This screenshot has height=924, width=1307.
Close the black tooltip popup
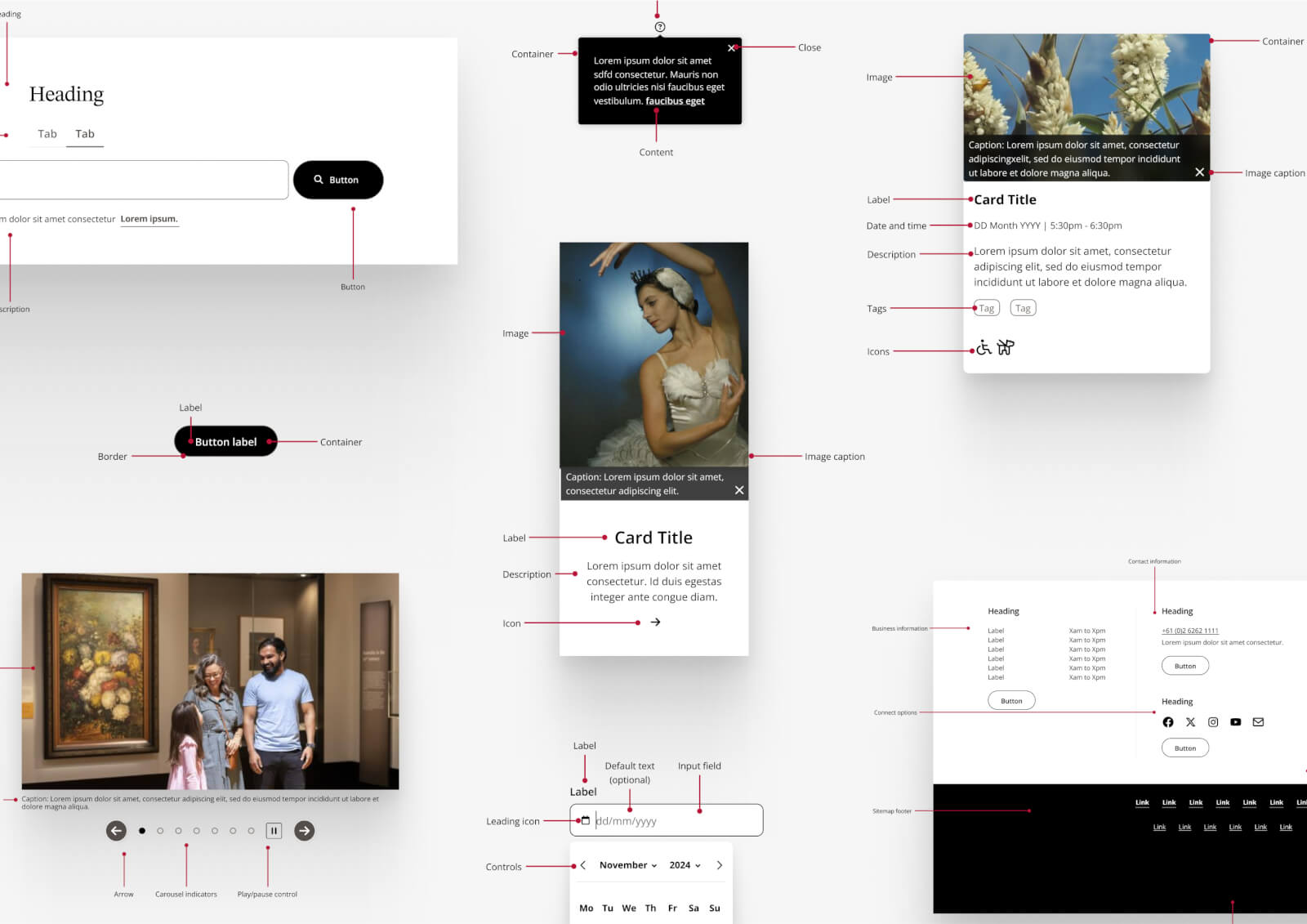click(x=731, y=48)
